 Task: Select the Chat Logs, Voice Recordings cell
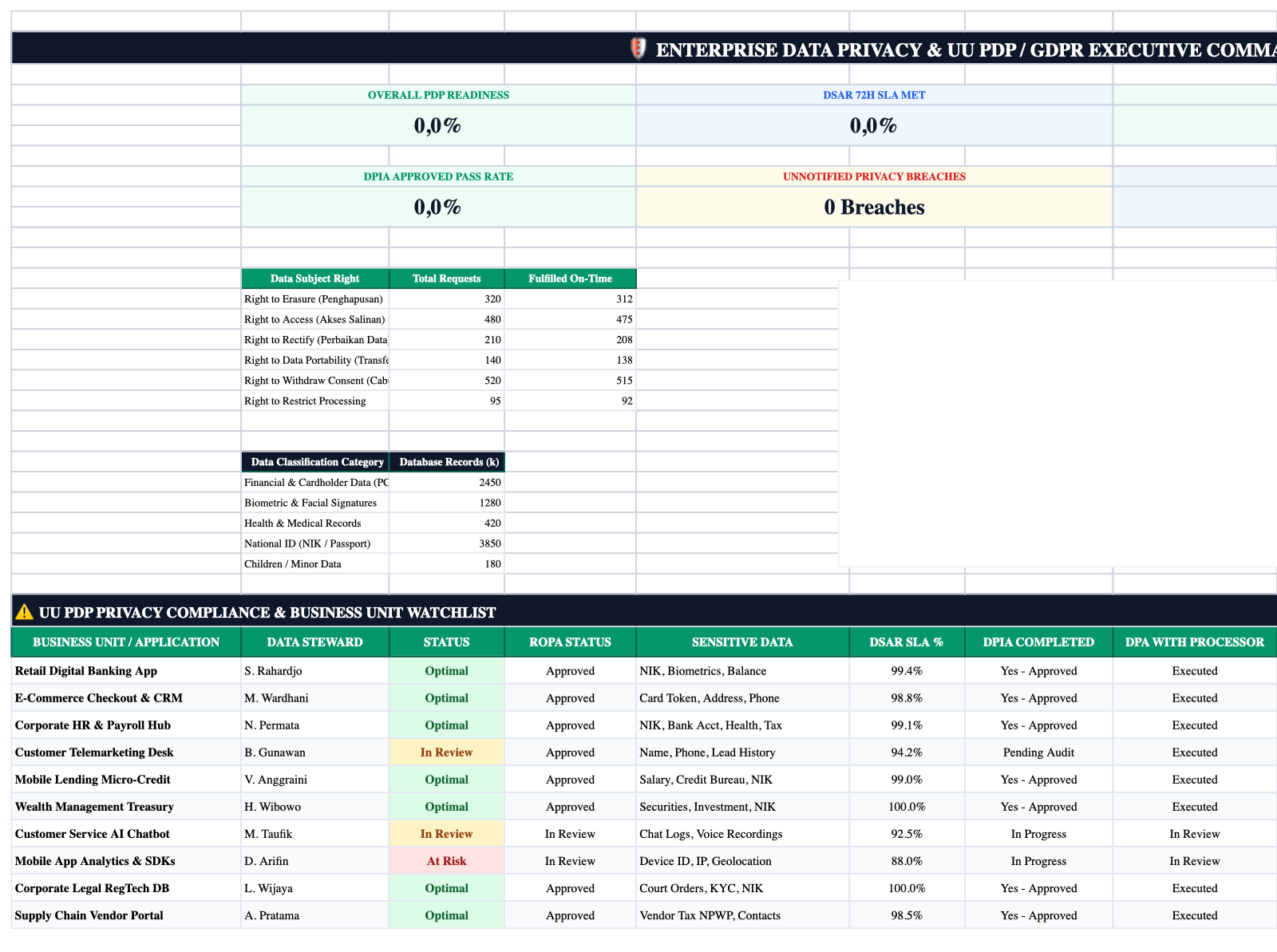[743, 834]
